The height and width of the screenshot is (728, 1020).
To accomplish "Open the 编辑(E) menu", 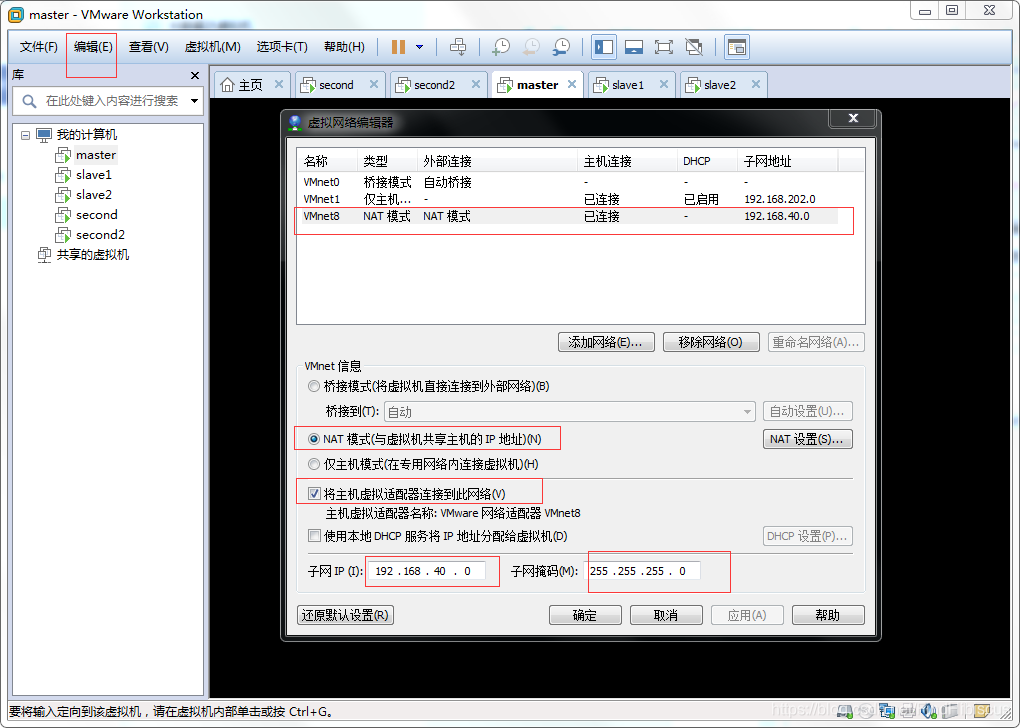I will click(x=93, y=47).
